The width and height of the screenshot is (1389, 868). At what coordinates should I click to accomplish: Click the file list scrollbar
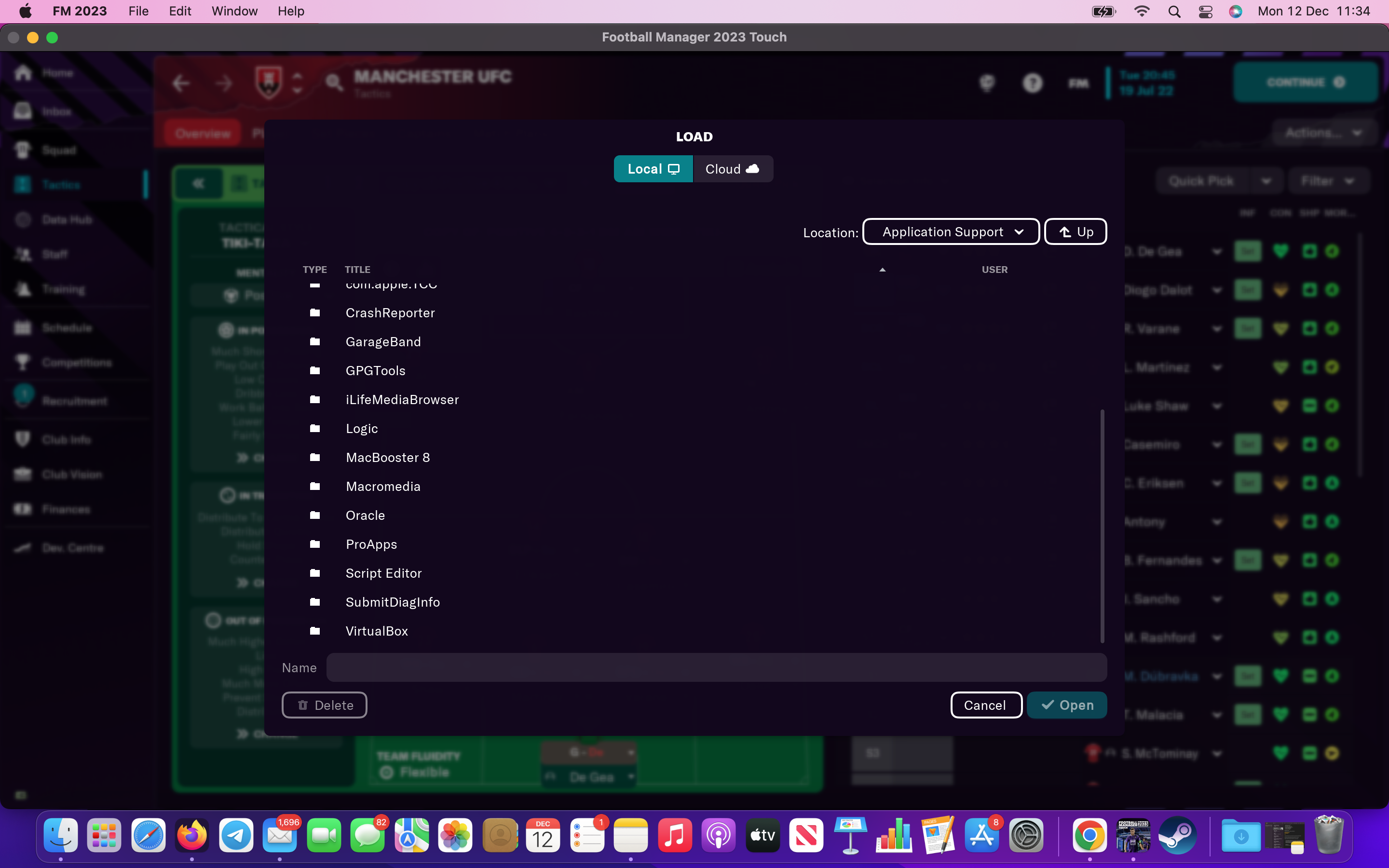[x=1102, y=526]
